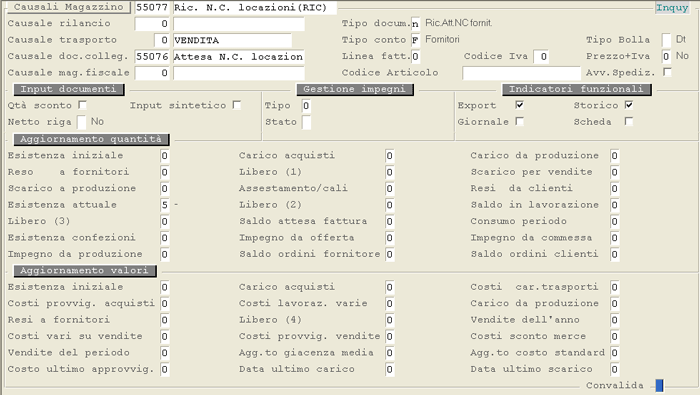Click the Impegno da produzione field
Screen dimensions: 700x395
point(165,254)
